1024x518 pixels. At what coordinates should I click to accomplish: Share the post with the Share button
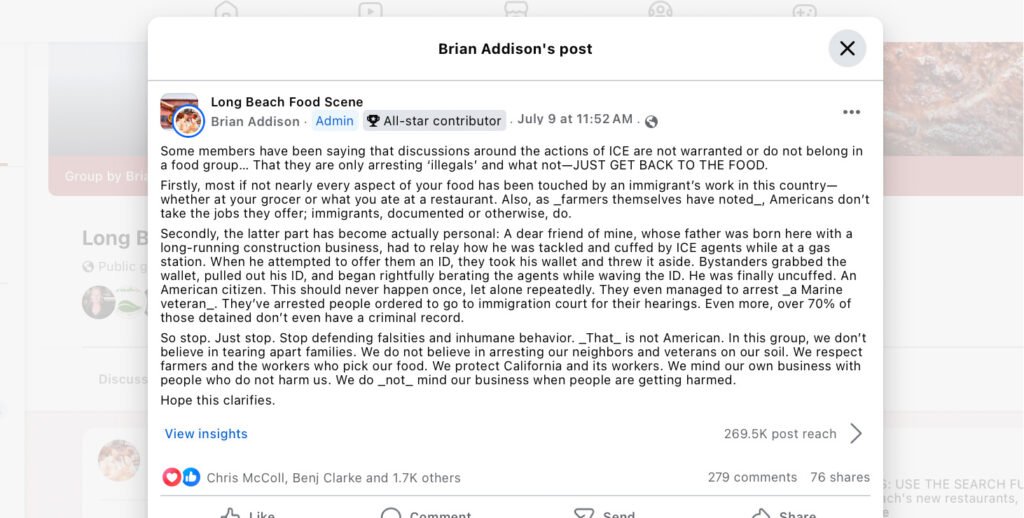tap(784, 513)
